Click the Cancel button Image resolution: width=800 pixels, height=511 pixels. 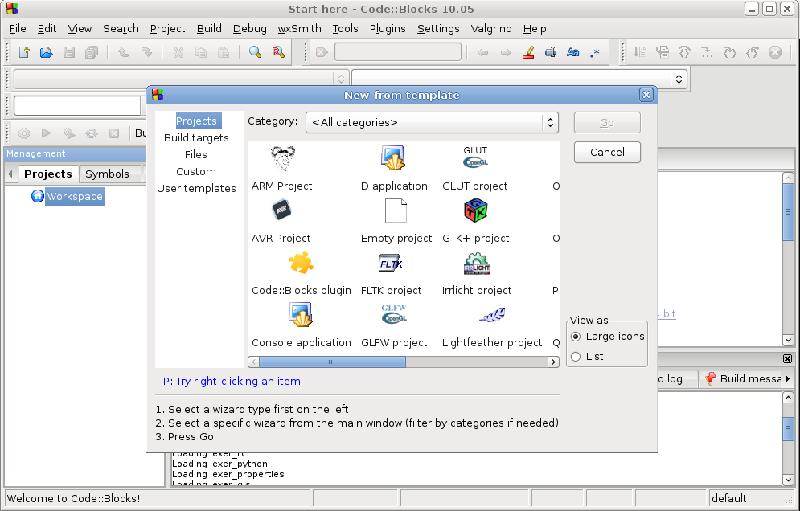pos(607,152)
